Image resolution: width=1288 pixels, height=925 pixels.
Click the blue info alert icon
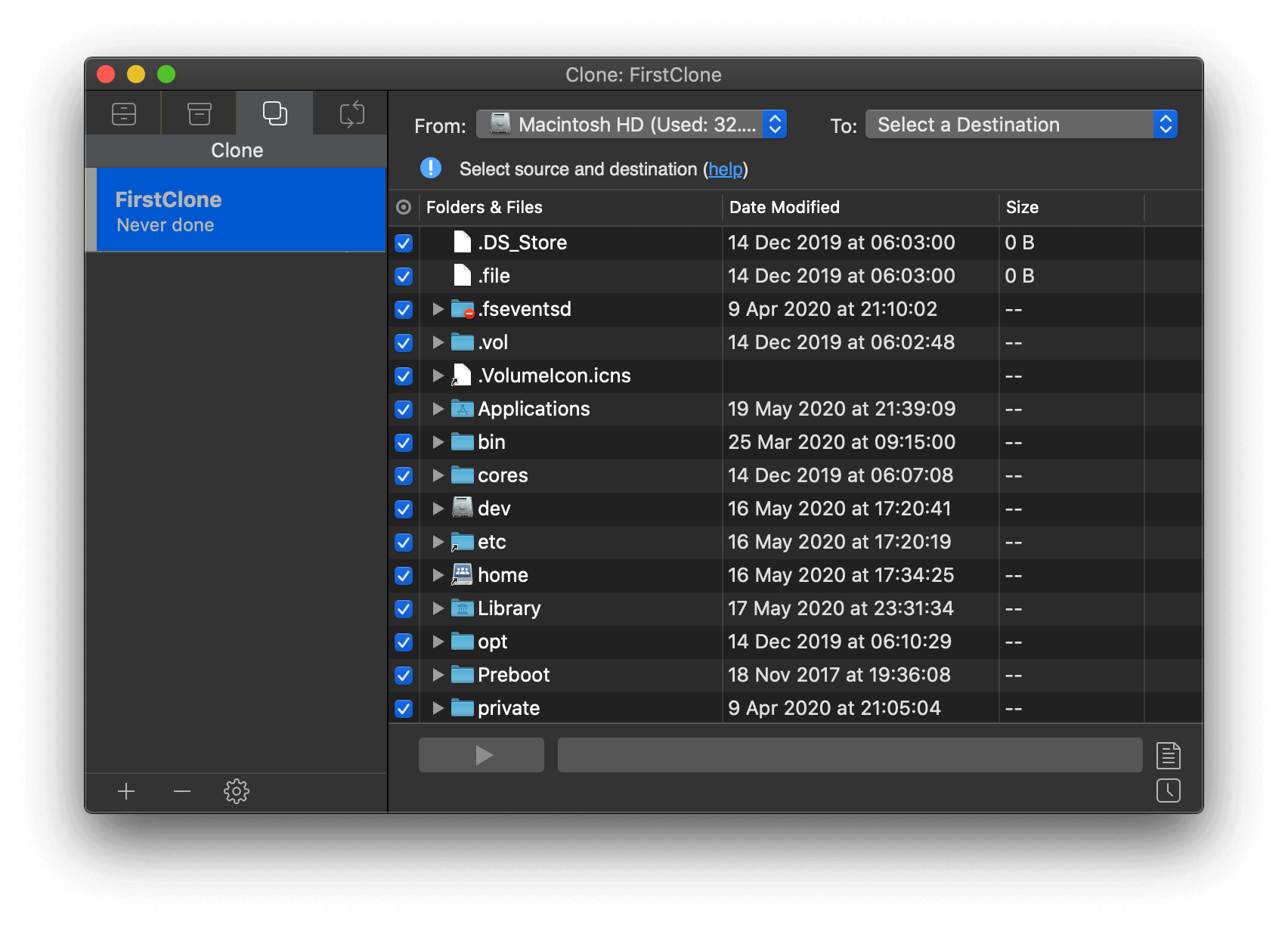[431, 169]
